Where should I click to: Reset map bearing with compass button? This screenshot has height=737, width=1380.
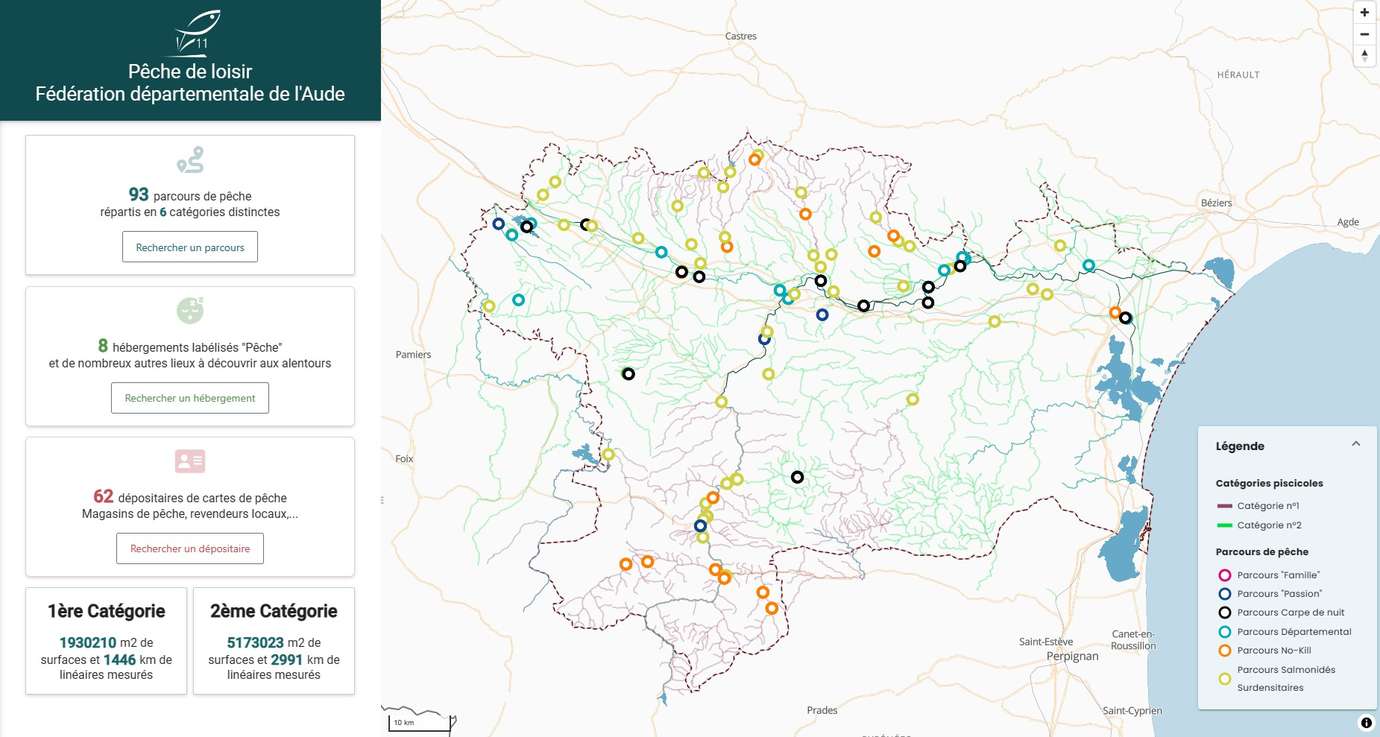point(1364,55)
